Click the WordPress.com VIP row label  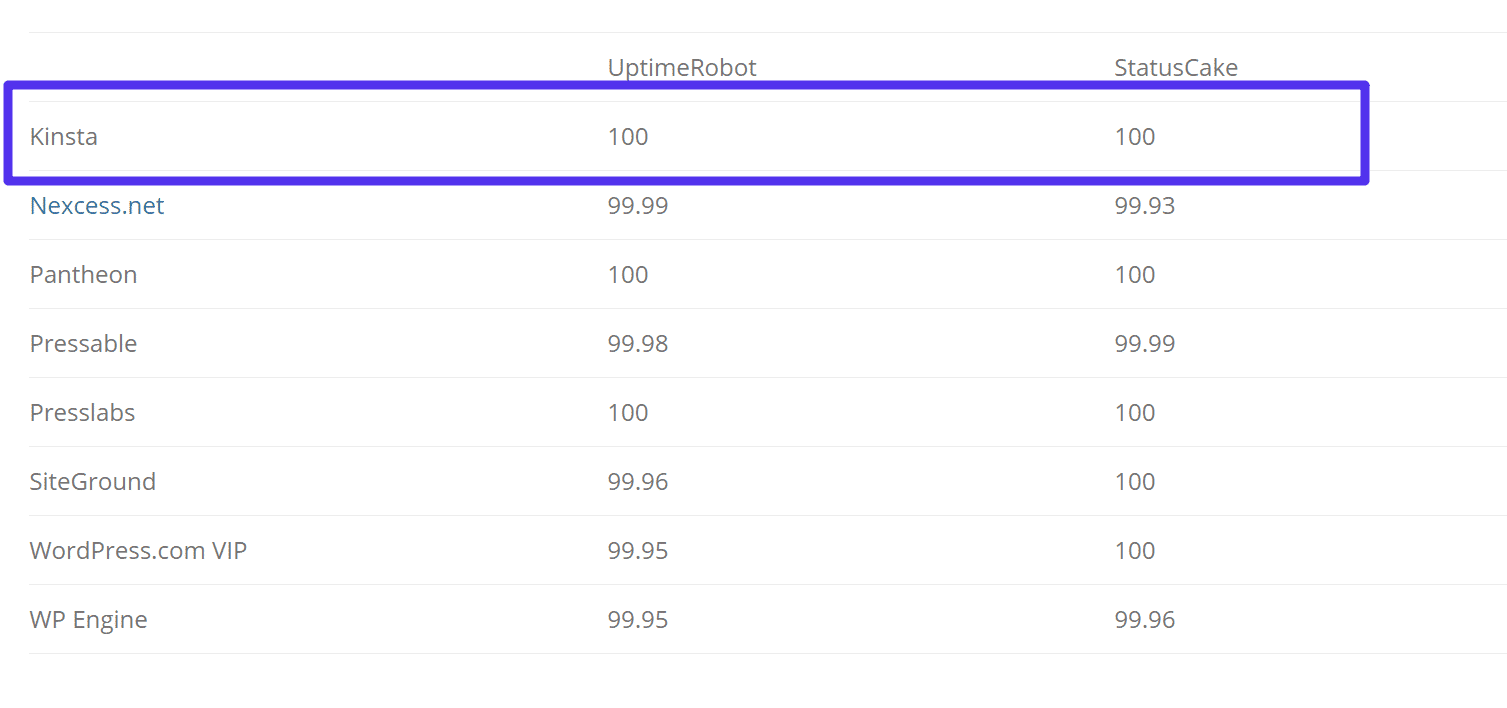pos(138,551)
